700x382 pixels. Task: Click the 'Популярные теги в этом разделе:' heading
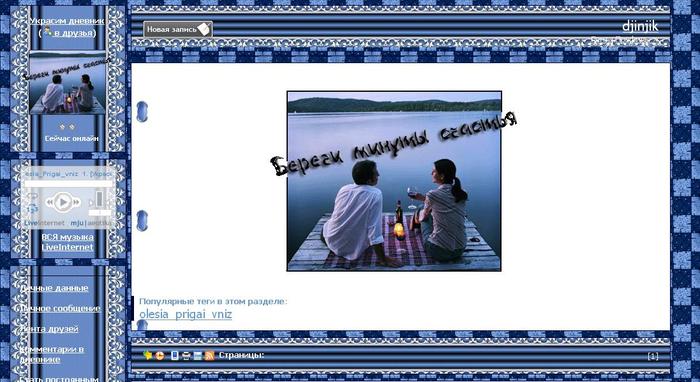(x=213, y=301)
